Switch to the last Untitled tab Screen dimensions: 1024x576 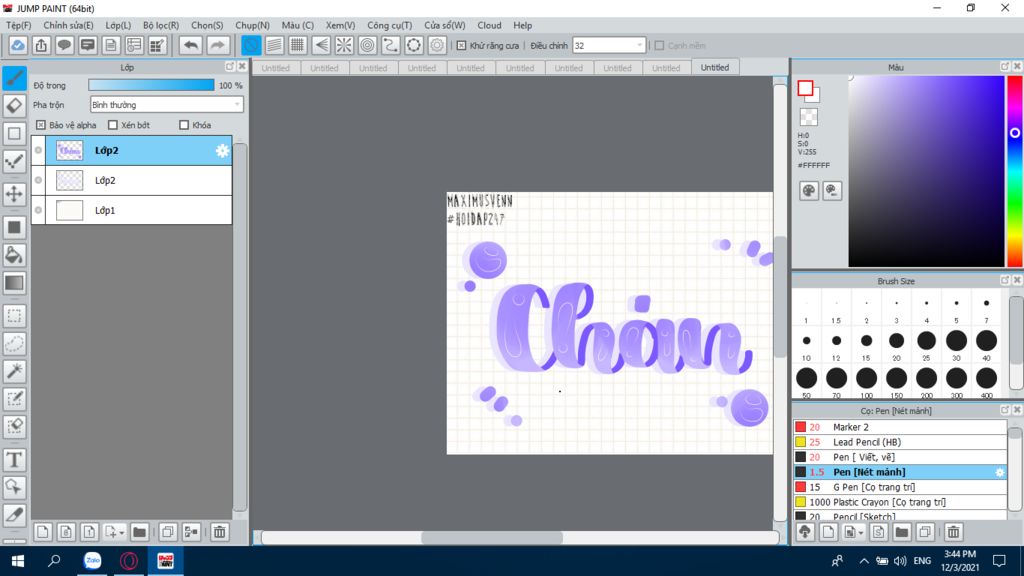point(714,67)
